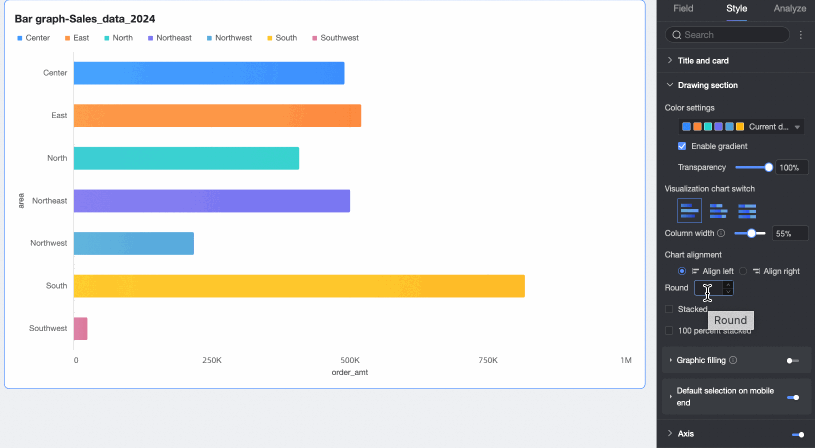The image size is (815, 448).
Task: Turn on the Graphic filling switch
Action: pos(793,360)
